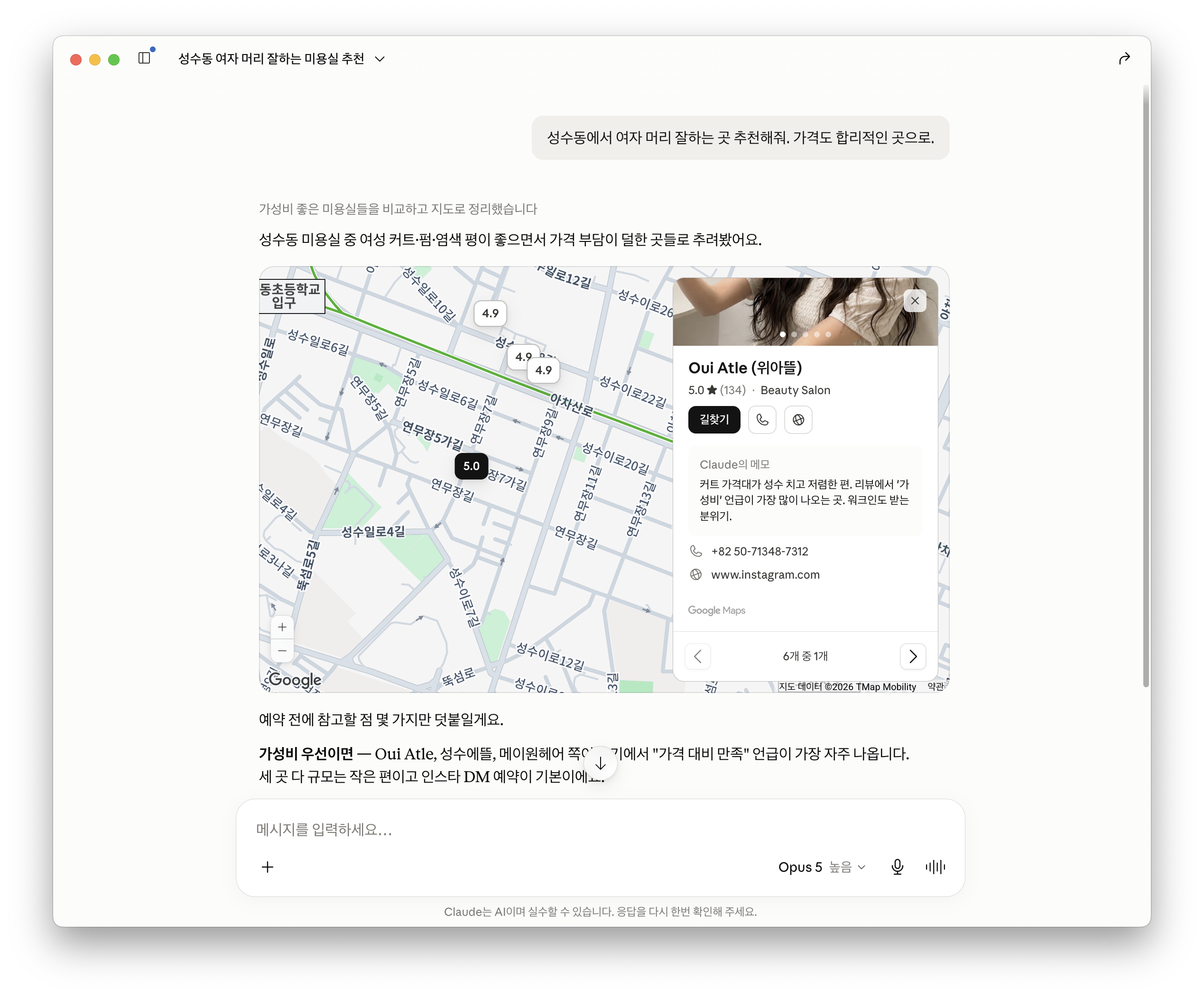Zoom out the map with minus button
The width and height of the screenshot is (1204, 997).
(282, 651)
